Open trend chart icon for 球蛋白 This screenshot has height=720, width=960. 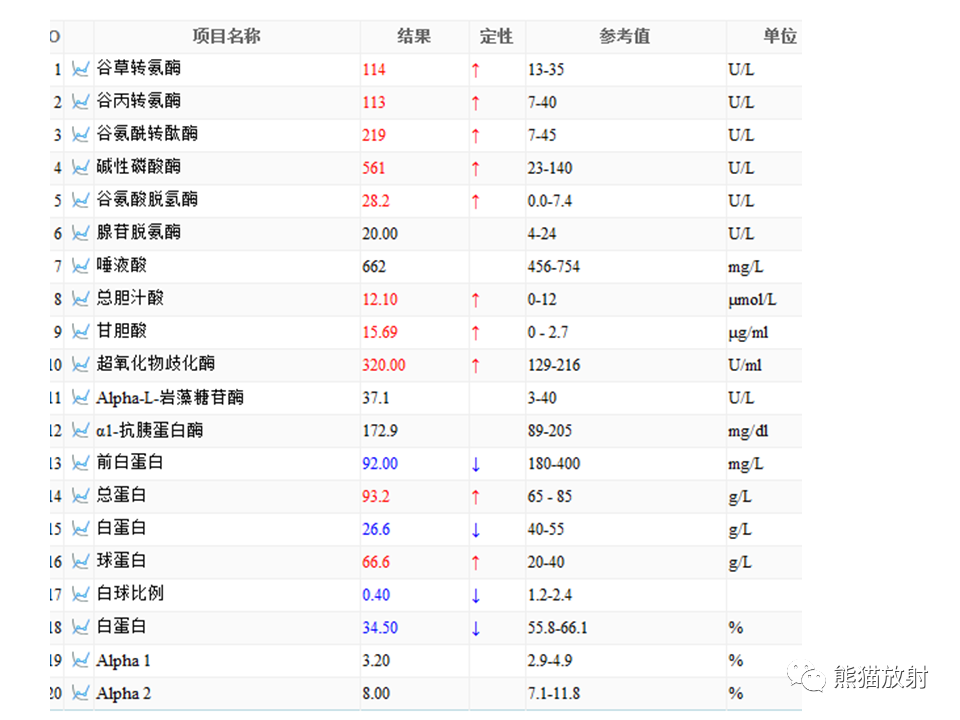click(x=80, y=561)
